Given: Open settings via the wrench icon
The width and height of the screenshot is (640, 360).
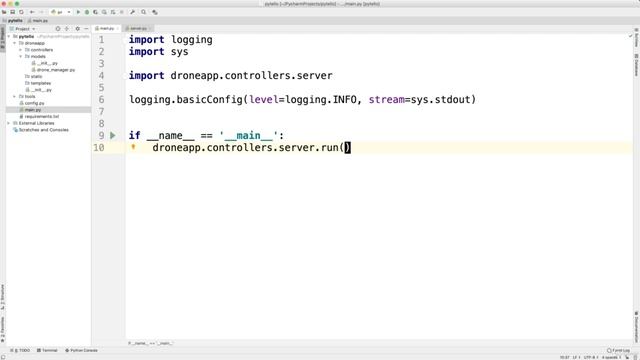Looking at the screenshot, I should click(x=133, y=12).
